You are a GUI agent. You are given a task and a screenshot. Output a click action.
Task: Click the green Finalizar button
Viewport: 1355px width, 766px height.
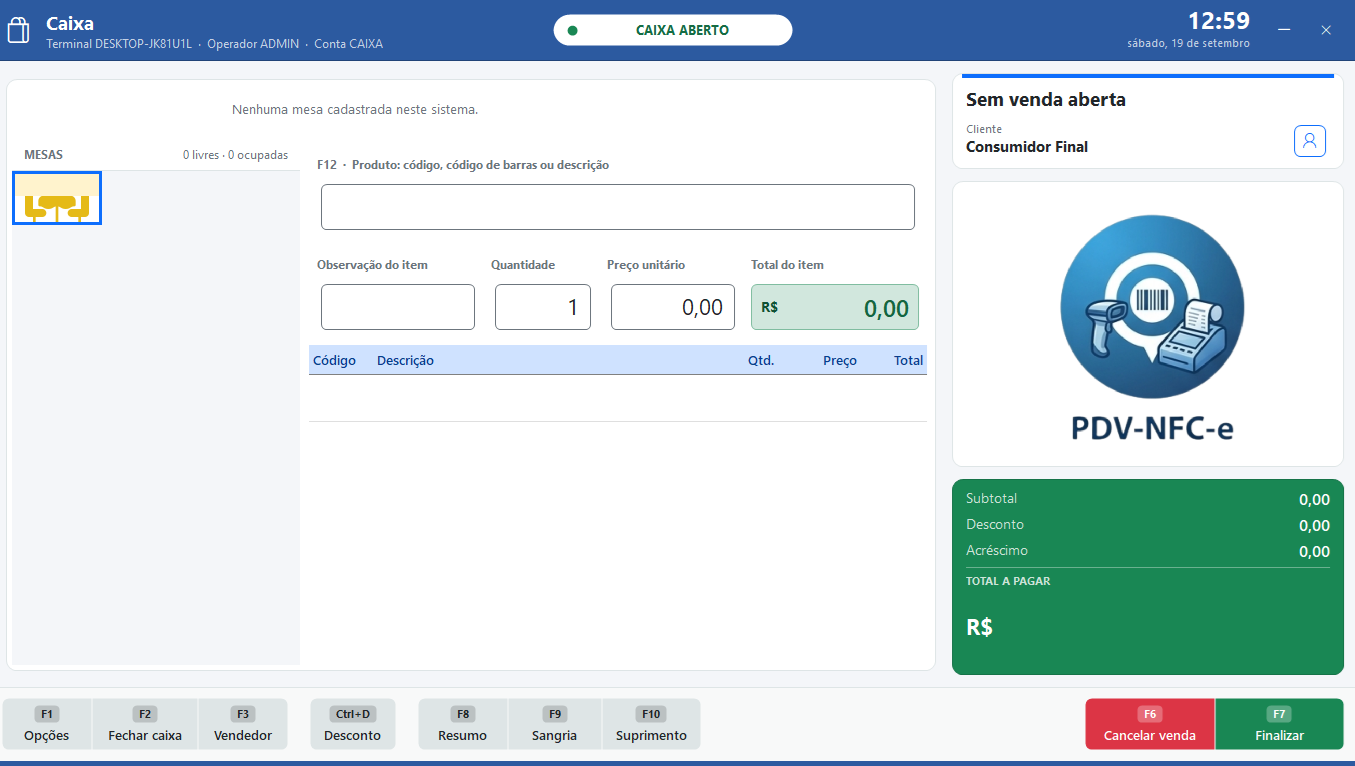point(1279,724)
